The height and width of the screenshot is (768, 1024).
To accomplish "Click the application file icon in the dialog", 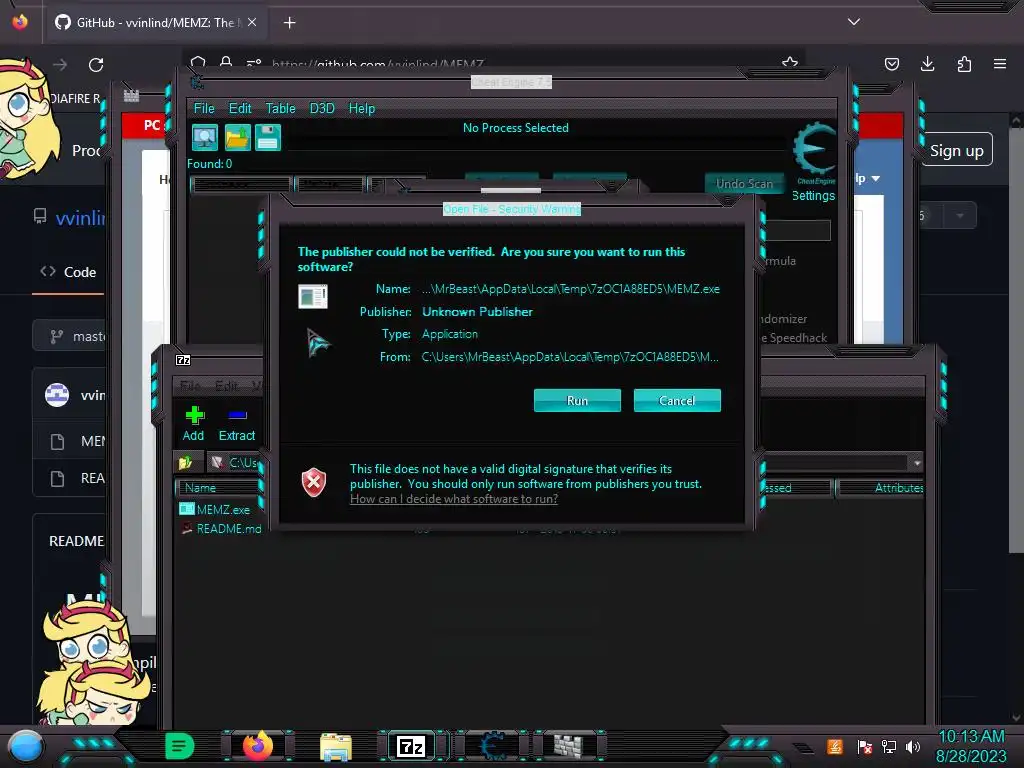I will point(313,296).
